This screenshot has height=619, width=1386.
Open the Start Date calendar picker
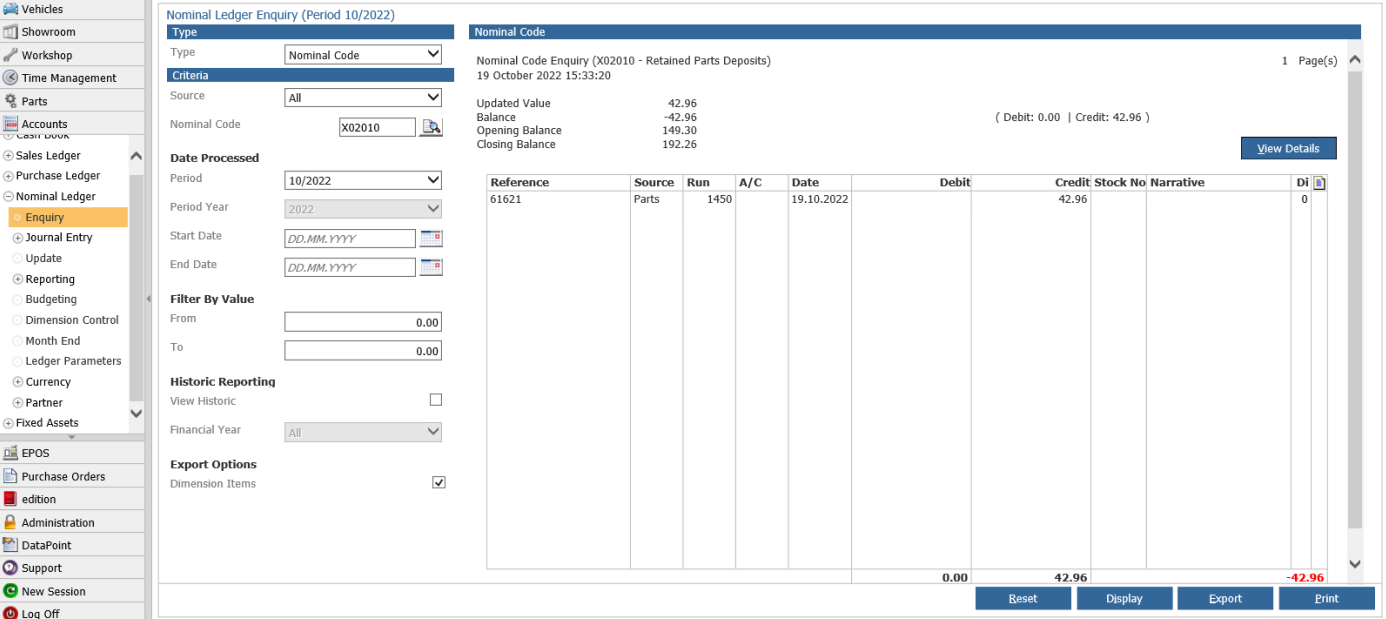tap(431, 238)
